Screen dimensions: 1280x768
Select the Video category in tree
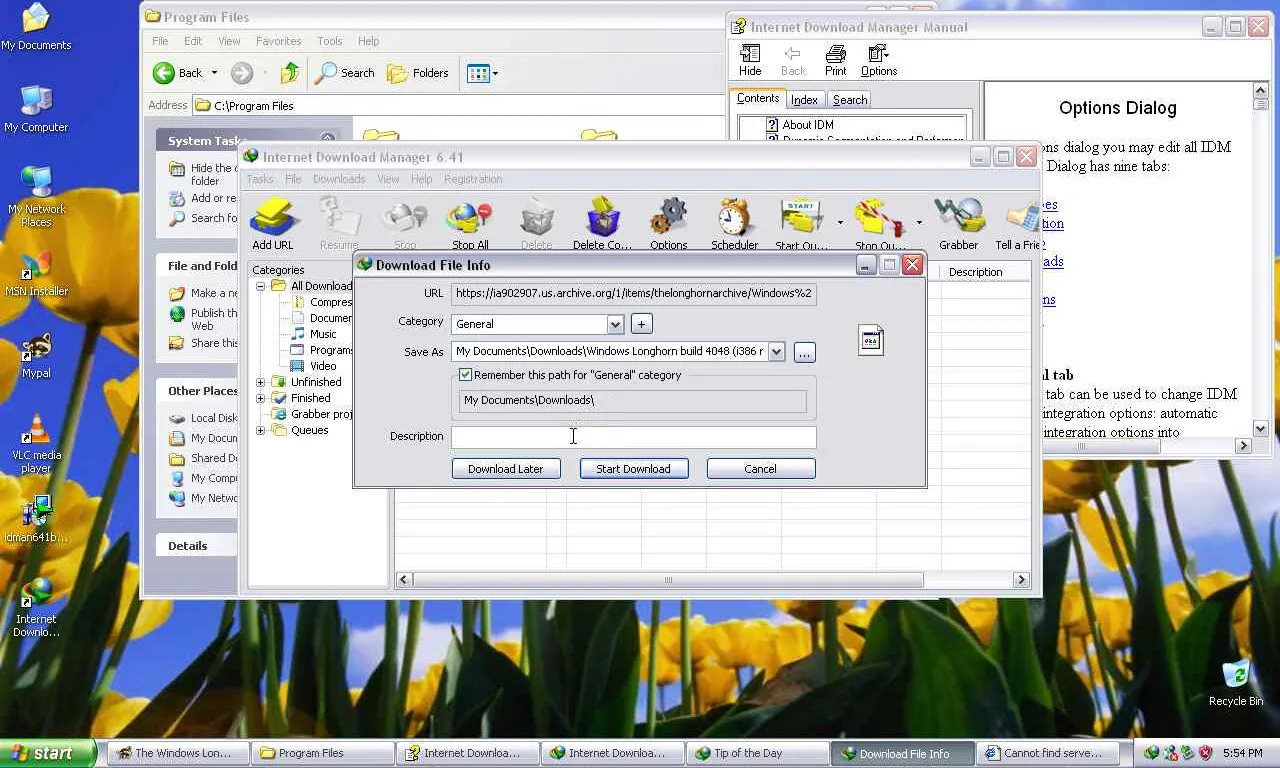(323, 366)
